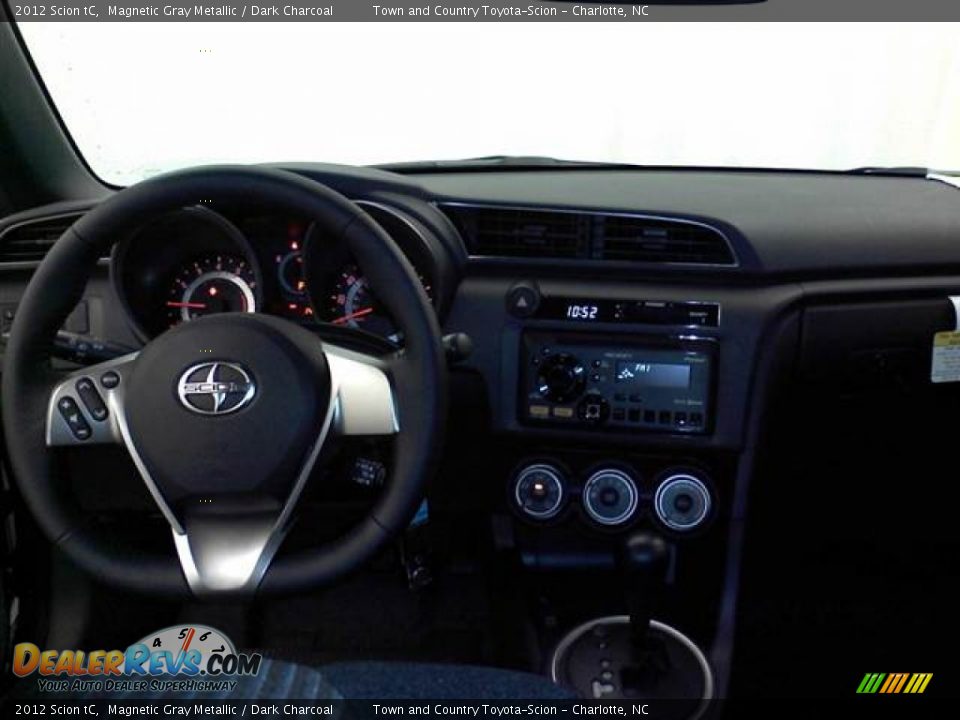This screenshot has width=960, height=720.
Task: Click the seek-up arrow on the wheel rocker
Action: click(85, 386)
